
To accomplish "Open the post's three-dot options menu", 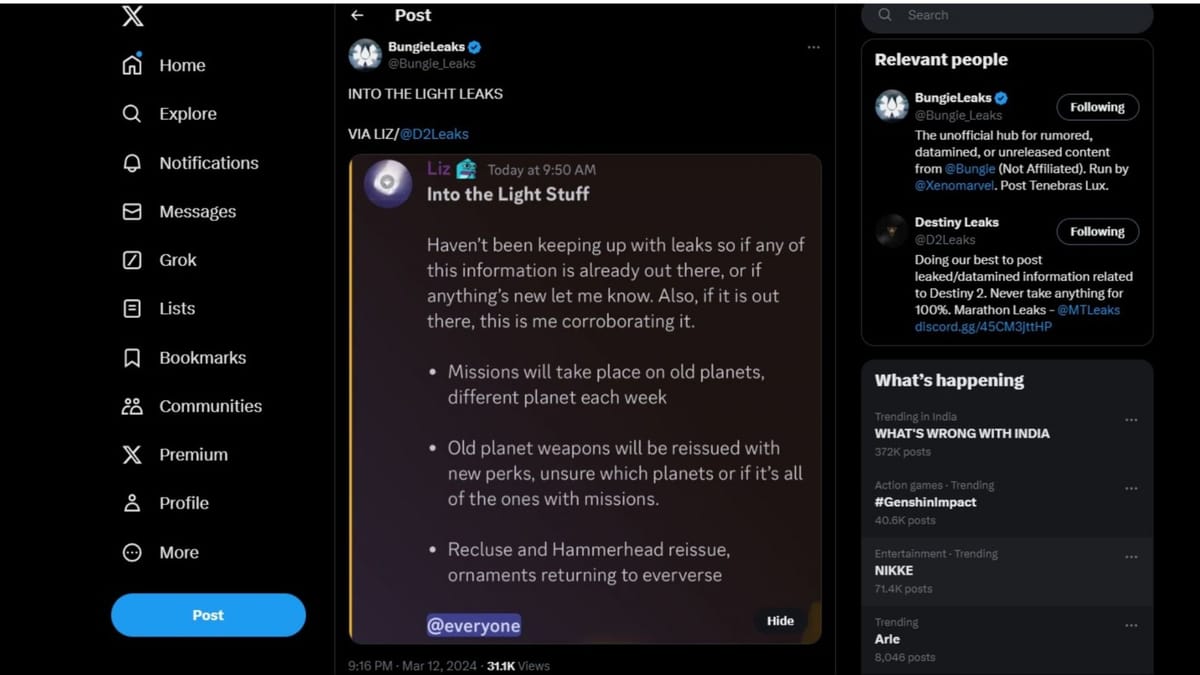I will (x=814, y=47).
